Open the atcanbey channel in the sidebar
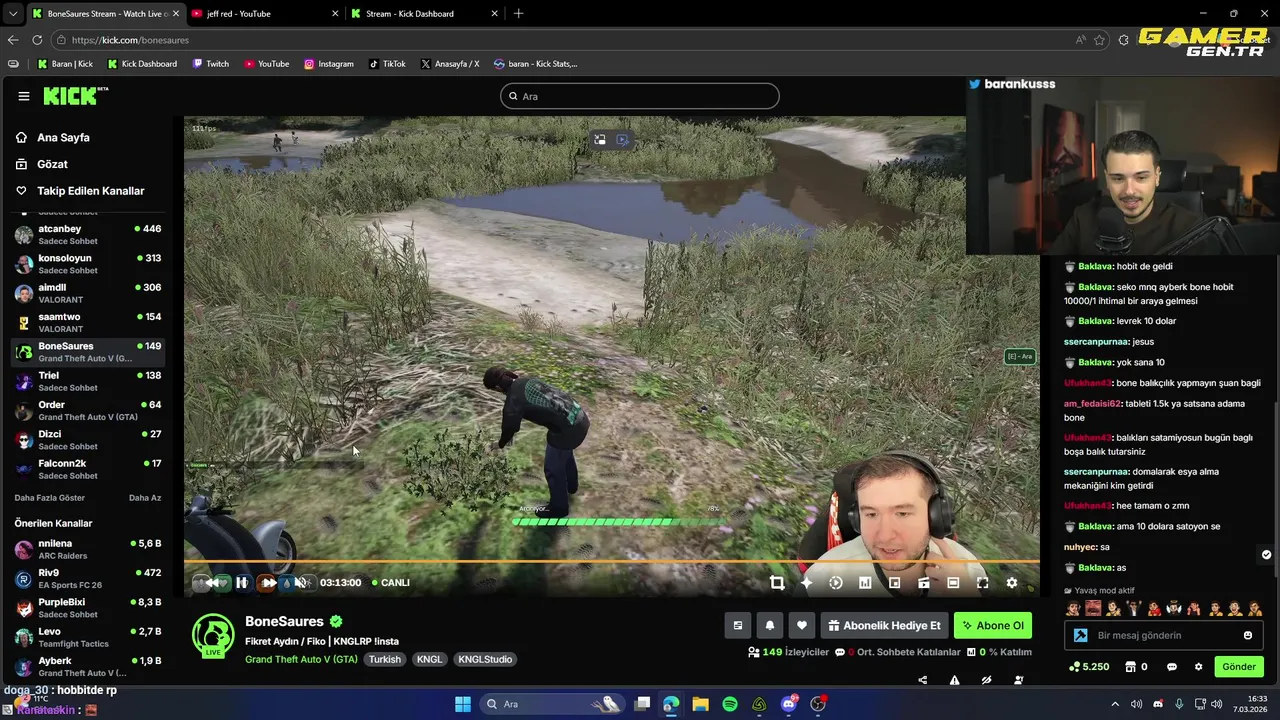This screenshot has width=1280, height=720. 88,235
